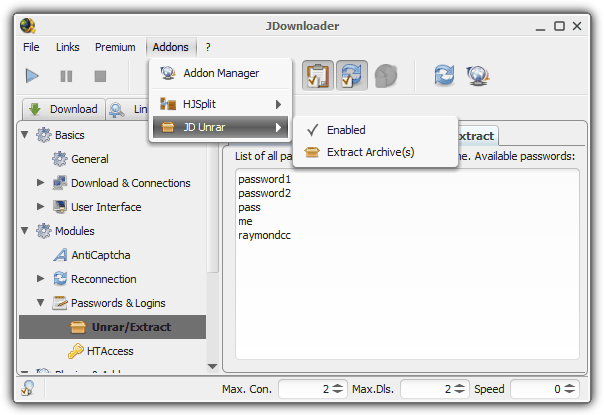Open Addon Manager from the Addons menu

tap(220, 73)
